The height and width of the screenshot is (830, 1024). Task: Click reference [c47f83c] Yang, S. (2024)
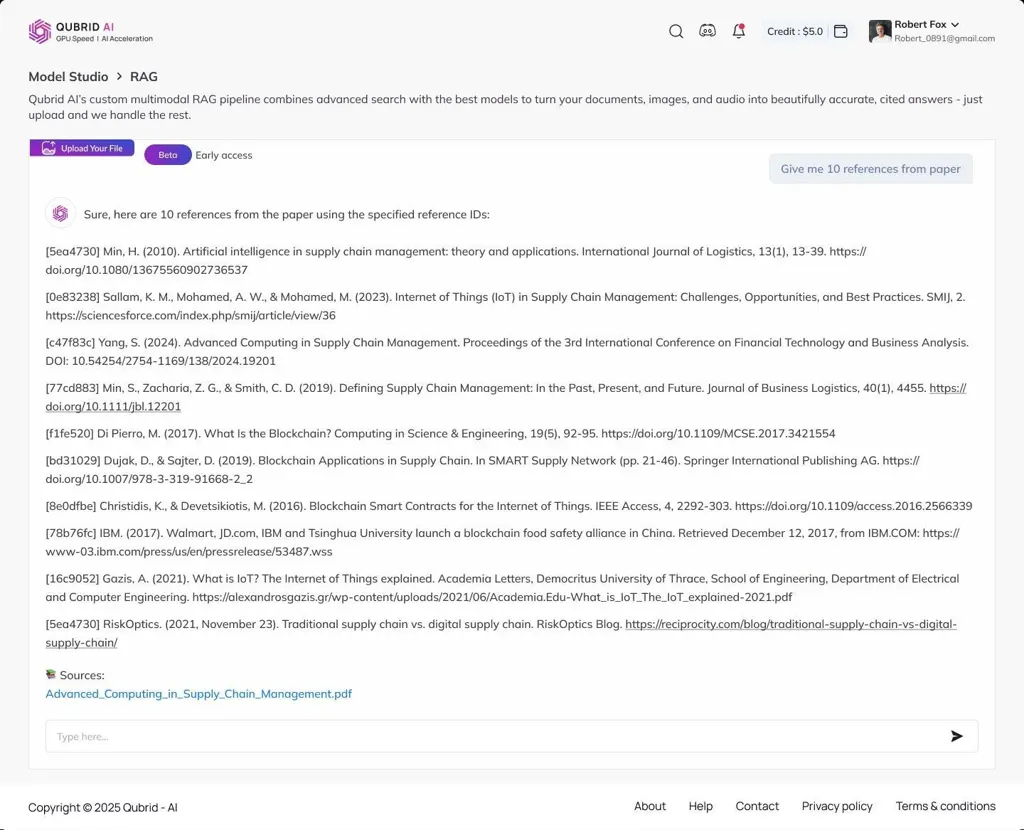click(507, 352)
